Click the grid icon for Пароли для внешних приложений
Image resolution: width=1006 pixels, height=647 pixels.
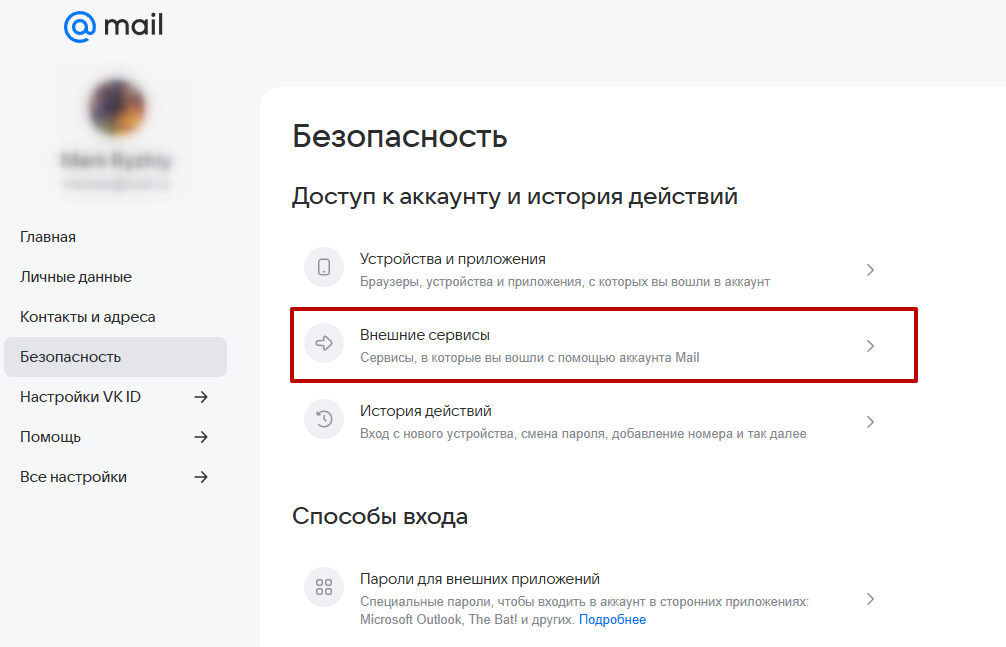pyautogui.click(x=324, y=587)
